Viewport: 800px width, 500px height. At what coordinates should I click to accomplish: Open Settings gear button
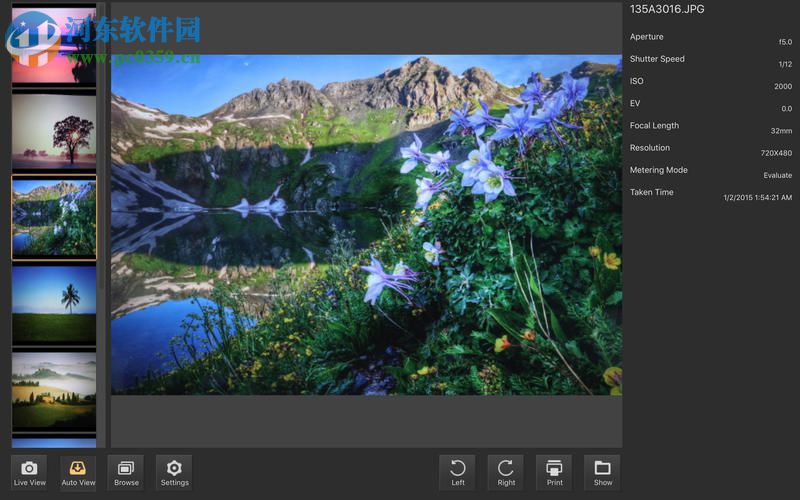[174, 472]
